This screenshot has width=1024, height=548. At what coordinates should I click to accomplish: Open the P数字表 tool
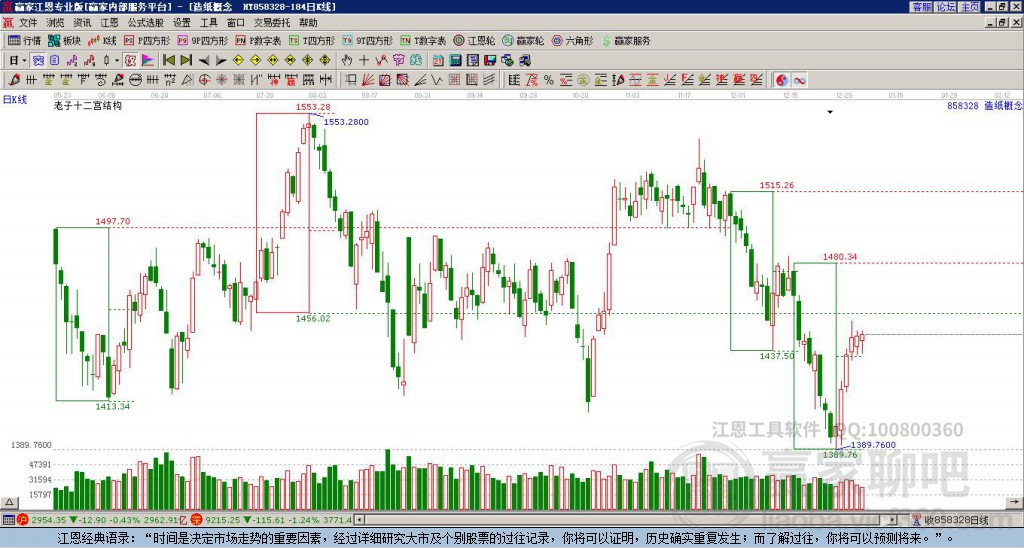point(258,40)
